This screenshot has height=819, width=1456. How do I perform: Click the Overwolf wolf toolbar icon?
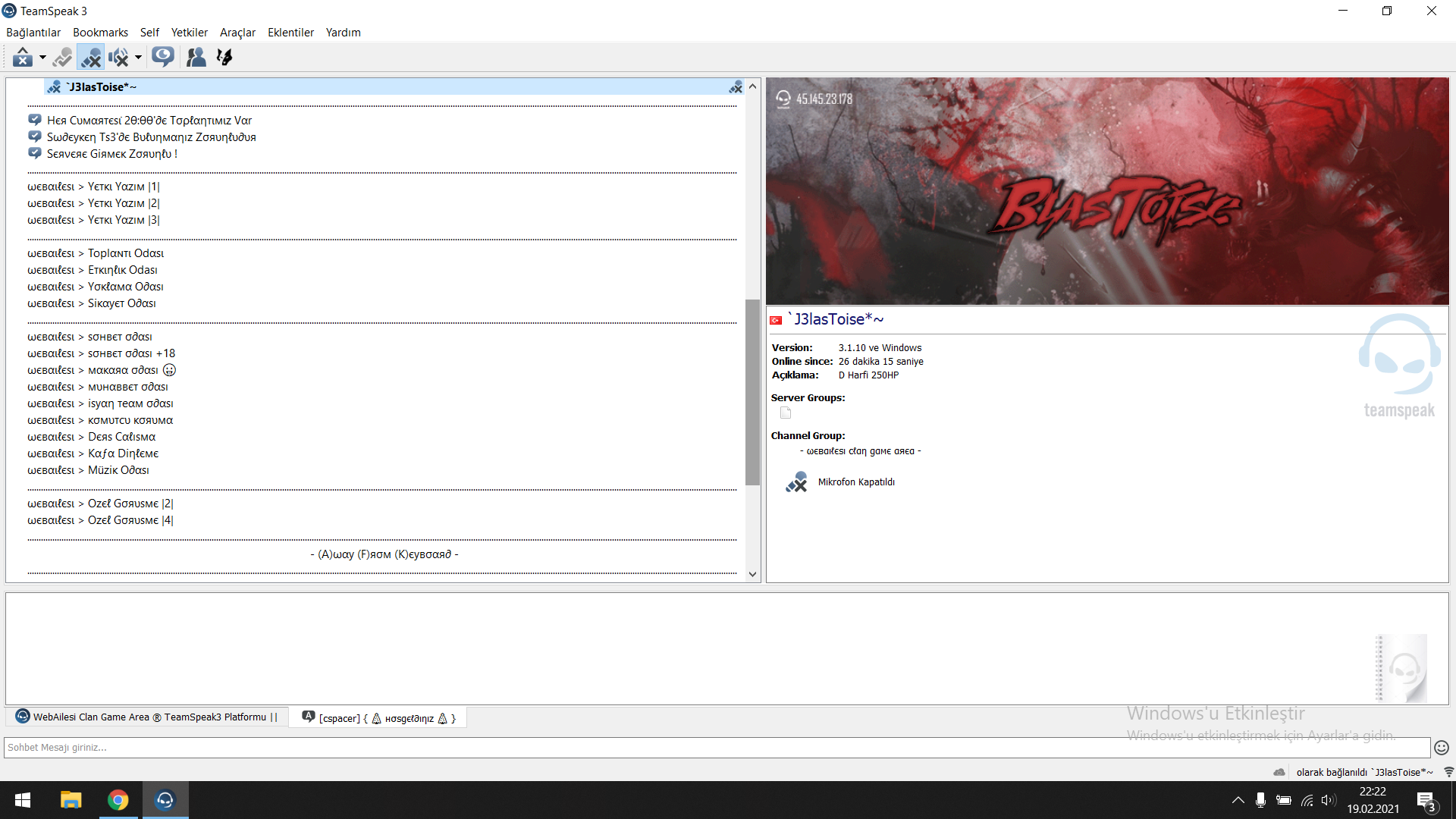point(224,57)
